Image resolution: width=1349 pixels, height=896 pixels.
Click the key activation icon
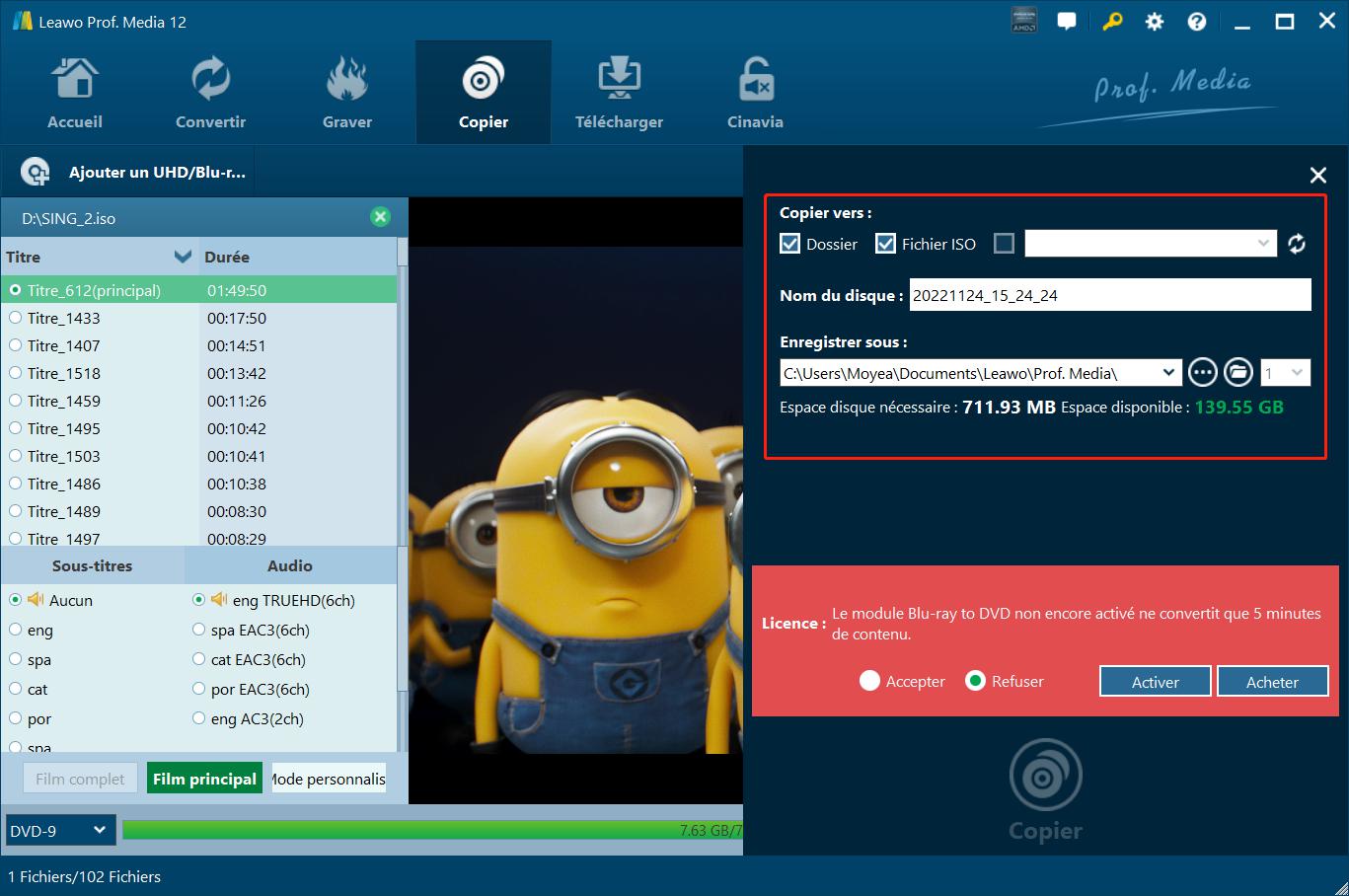1112,22
